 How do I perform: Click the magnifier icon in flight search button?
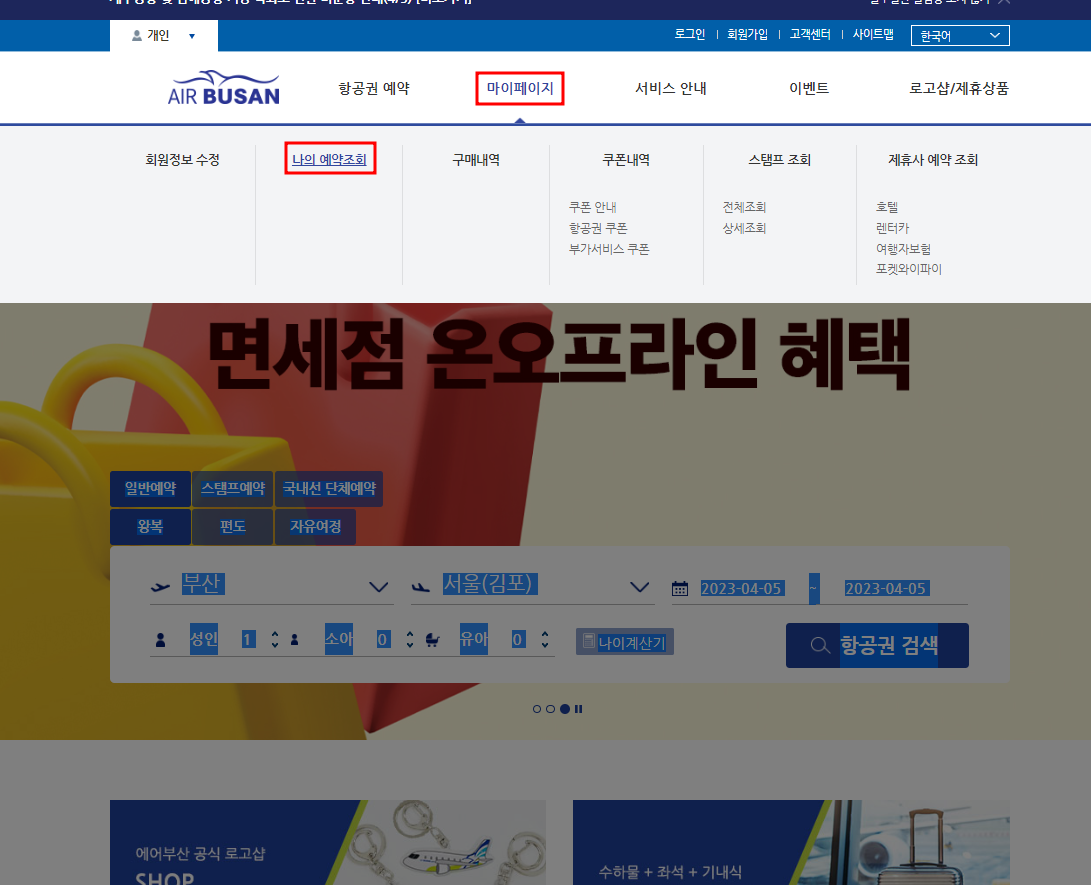click(818, 645)
